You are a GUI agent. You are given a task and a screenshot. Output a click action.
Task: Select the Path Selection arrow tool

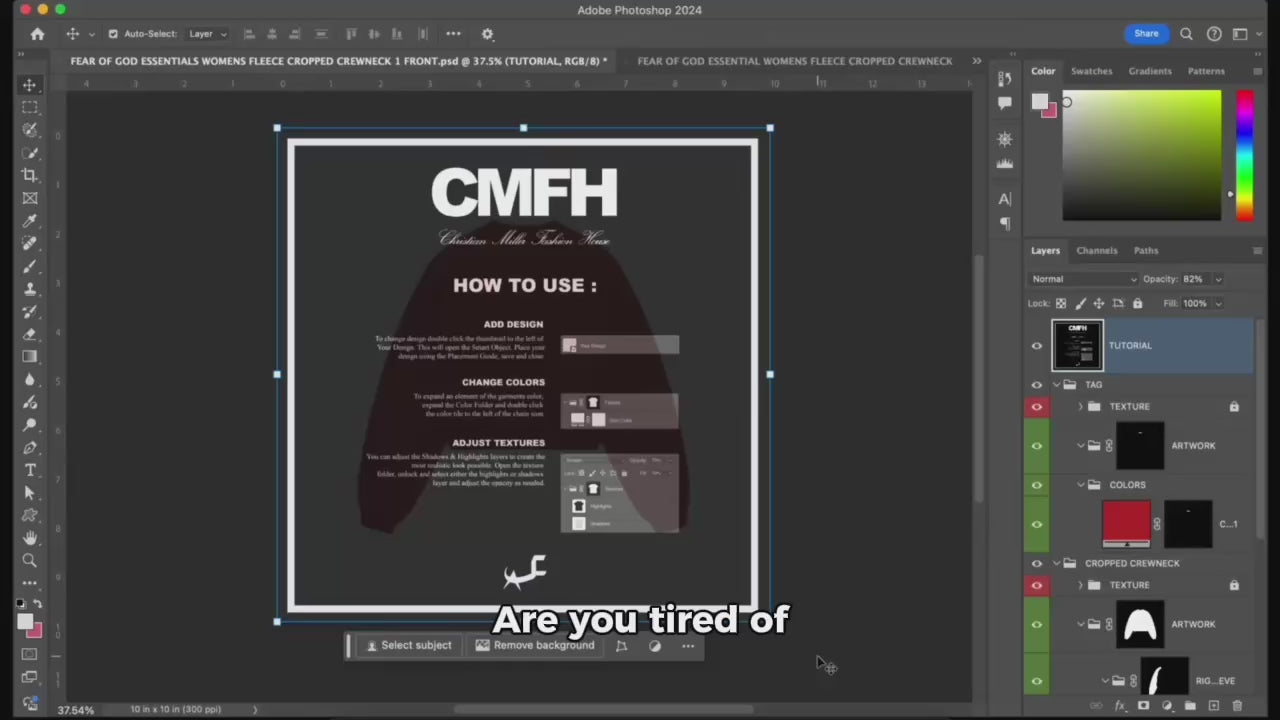[x=30, y=493]
